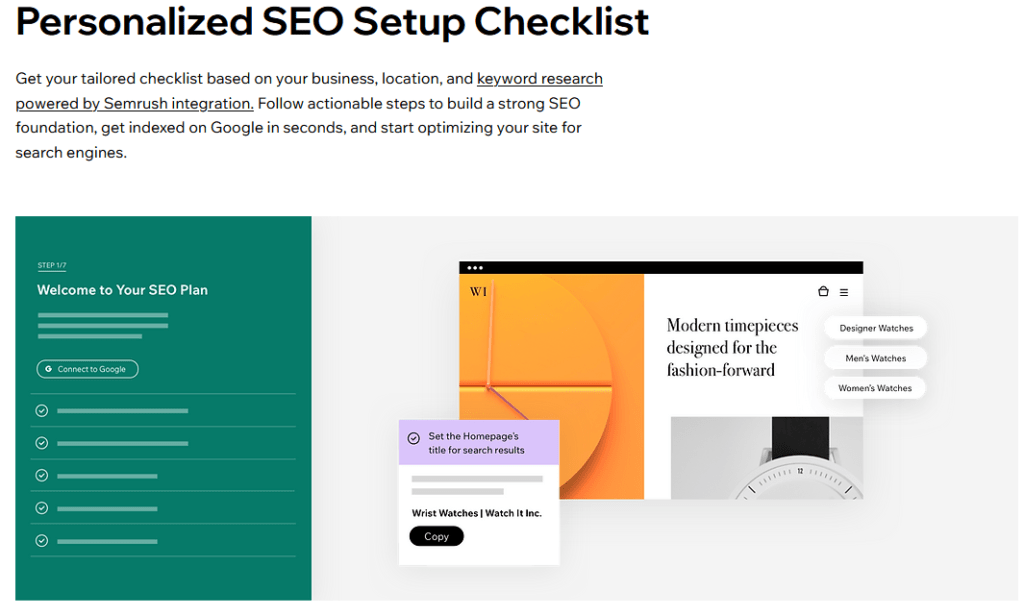Click the Google logo in Connect button
The width and height of the screenshot is (1024, 616).
coord(48,369)
